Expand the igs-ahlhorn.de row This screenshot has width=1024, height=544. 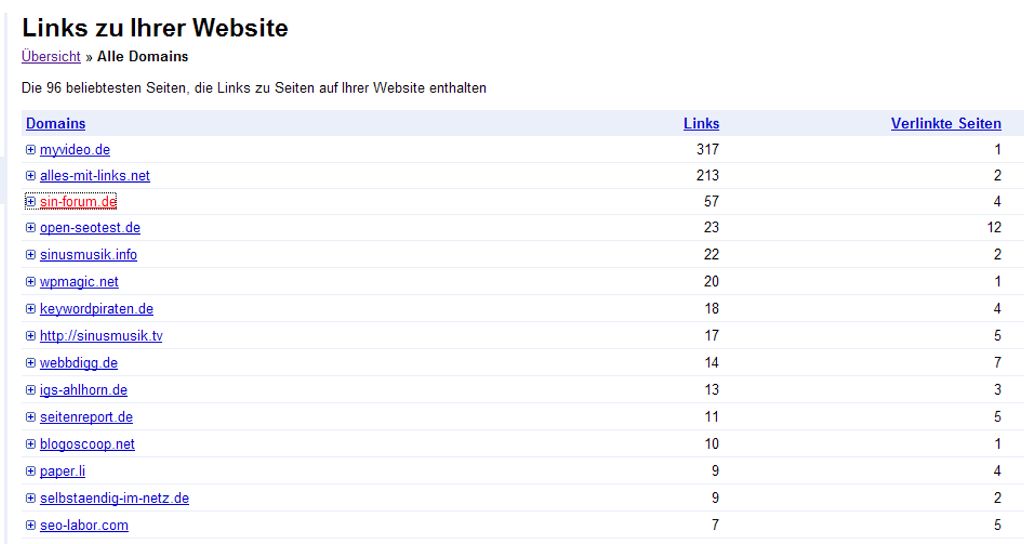tap(31, 391)
